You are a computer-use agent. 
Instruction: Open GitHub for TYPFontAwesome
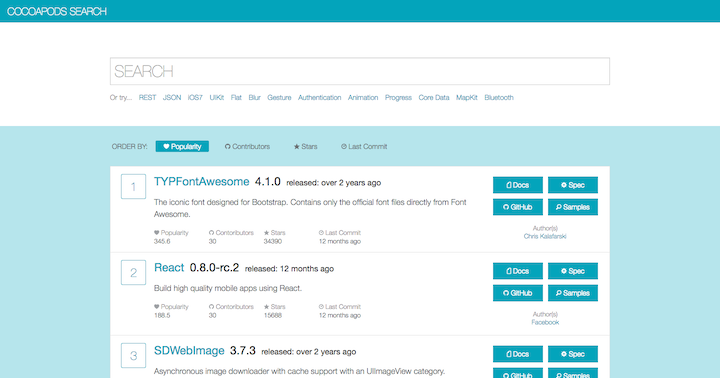tap(518, 207)
